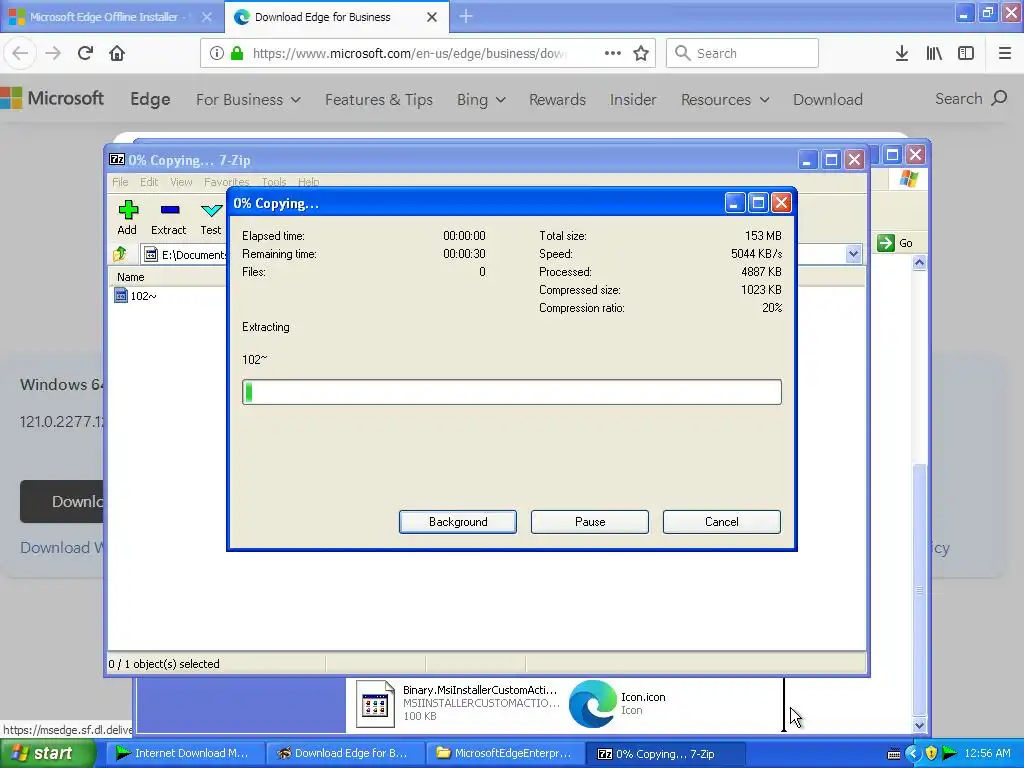The width and height of the screenshot is (1024, 768).
Task: Click Explorer scrollbar up arrow
Action: [x=920, y=263]
